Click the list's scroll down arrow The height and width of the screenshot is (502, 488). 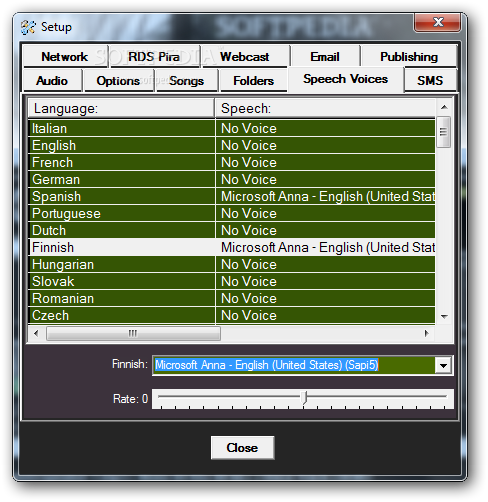point(444,316)
